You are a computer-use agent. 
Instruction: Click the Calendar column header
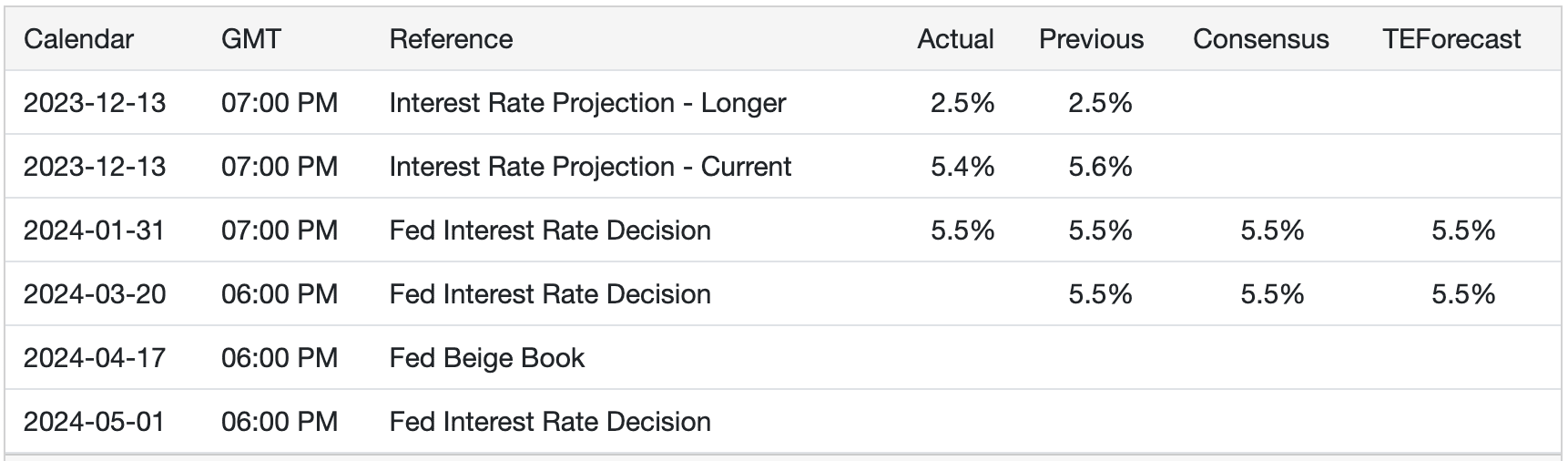(78, 39)
